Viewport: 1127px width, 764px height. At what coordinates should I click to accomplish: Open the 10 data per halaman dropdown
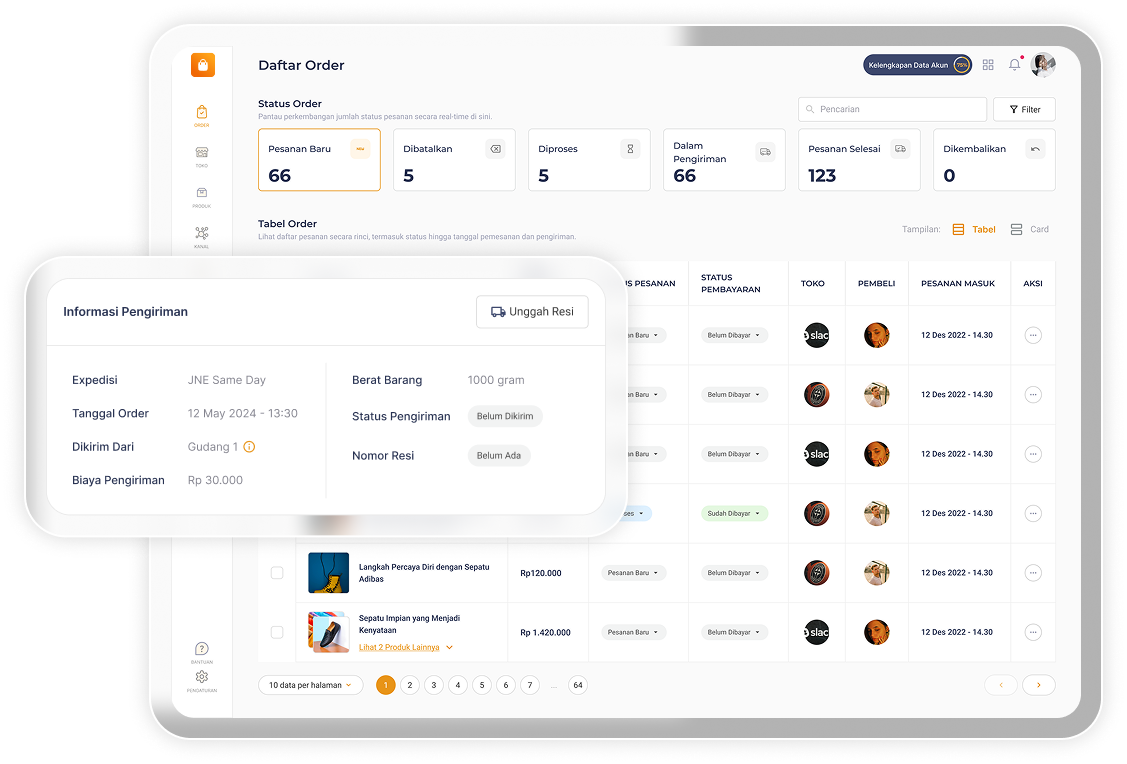coord(311,685)
